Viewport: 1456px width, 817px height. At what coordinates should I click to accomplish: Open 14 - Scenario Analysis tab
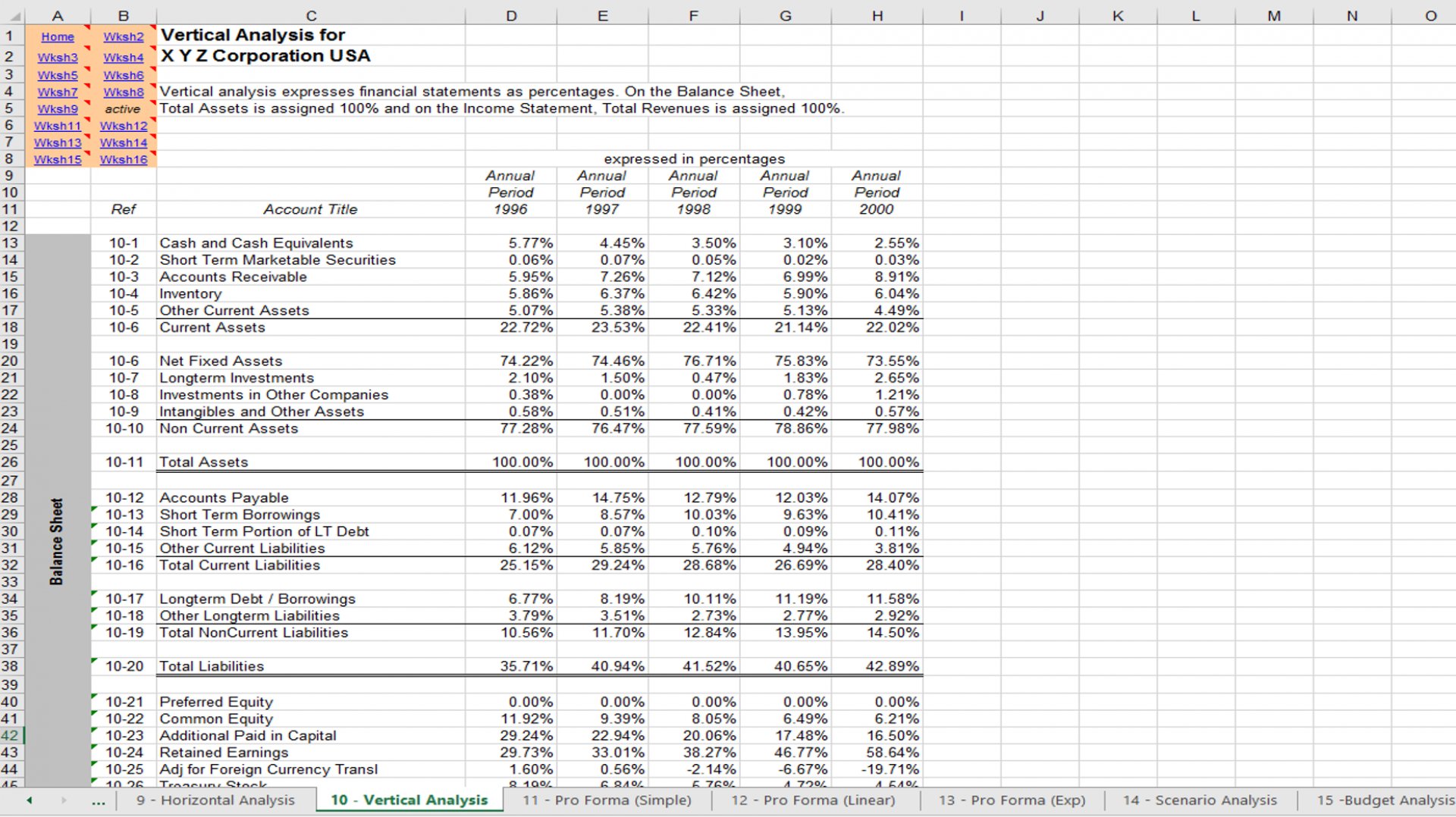[1200, 800]
